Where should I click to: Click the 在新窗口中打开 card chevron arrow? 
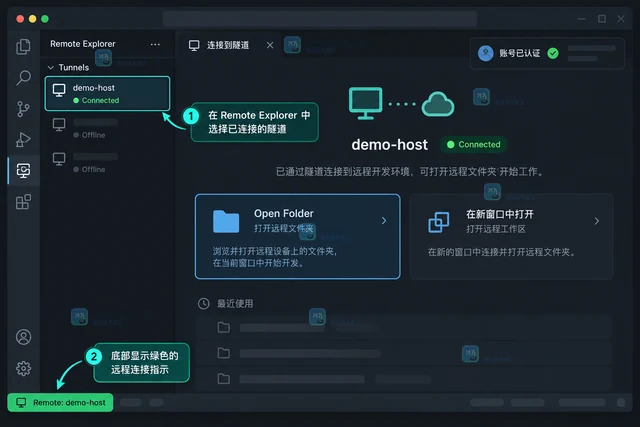coord(597,221)
